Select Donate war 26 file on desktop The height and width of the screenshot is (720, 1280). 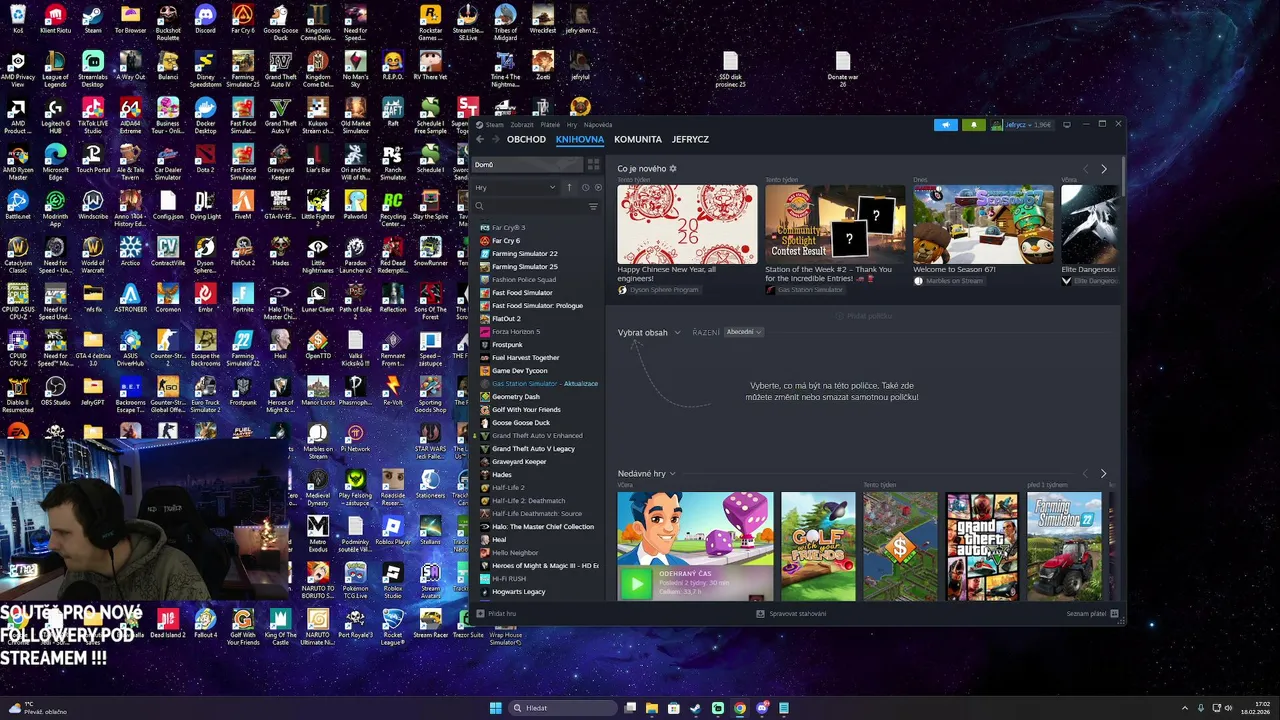(842, 70)
